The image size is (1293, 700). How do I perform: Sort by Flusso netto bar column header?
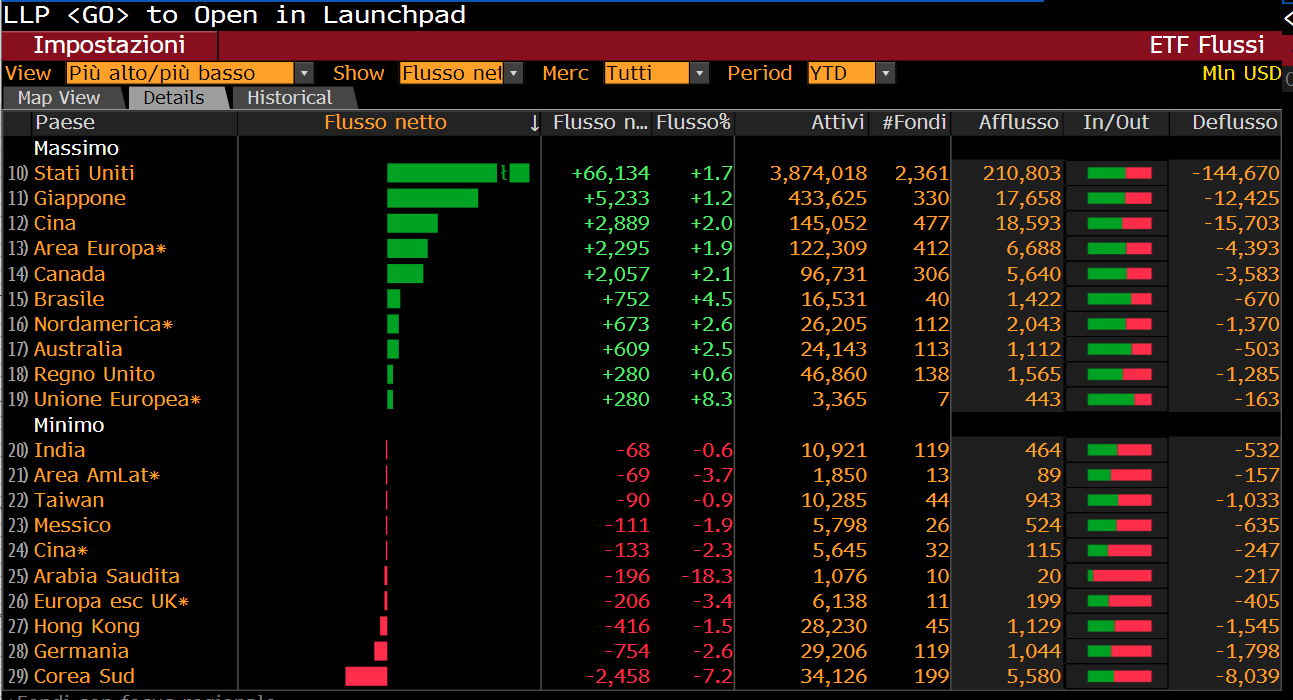pyautogui.click(x=386, y=122)
